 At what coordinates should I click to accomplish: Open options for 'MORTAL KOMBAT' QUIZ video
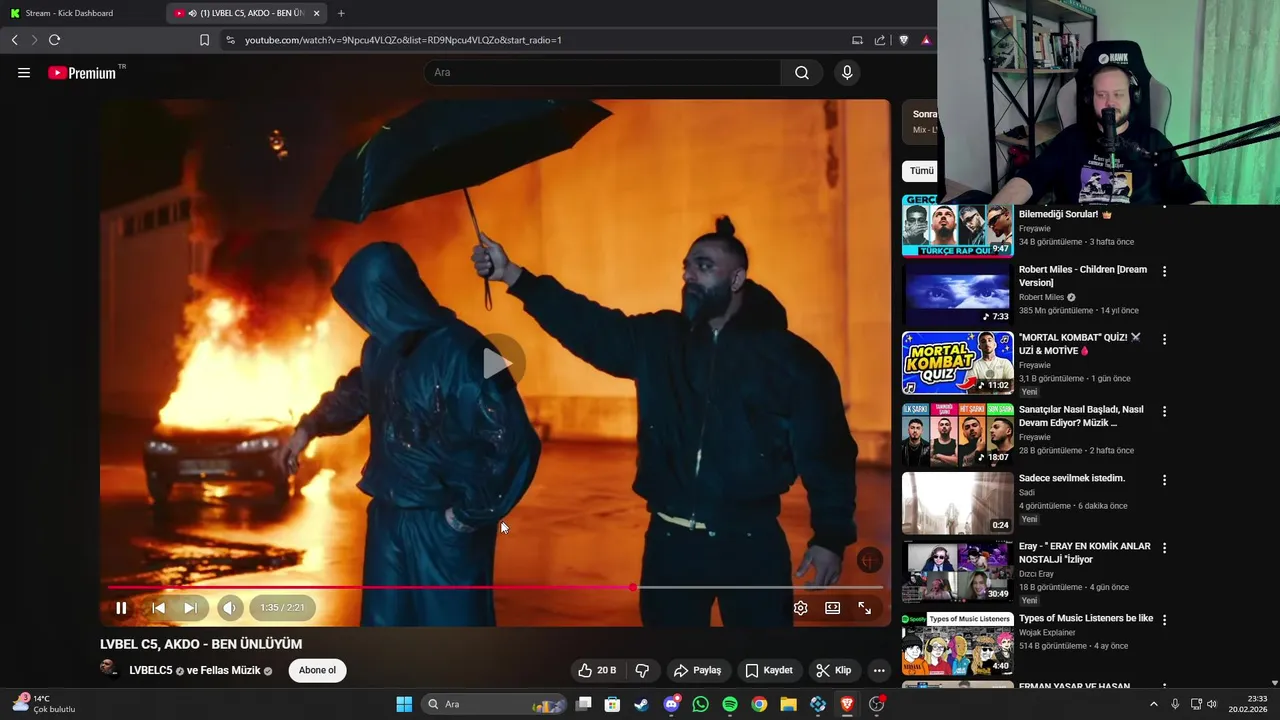pos(1164,339)
